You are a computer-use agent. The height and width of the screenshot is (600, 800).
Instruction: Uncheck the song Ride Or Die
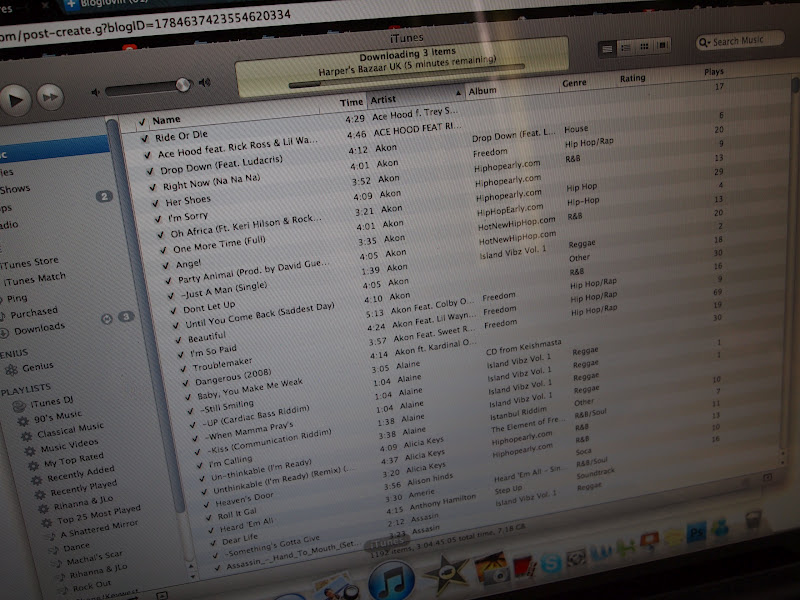(x=145, y=138)
